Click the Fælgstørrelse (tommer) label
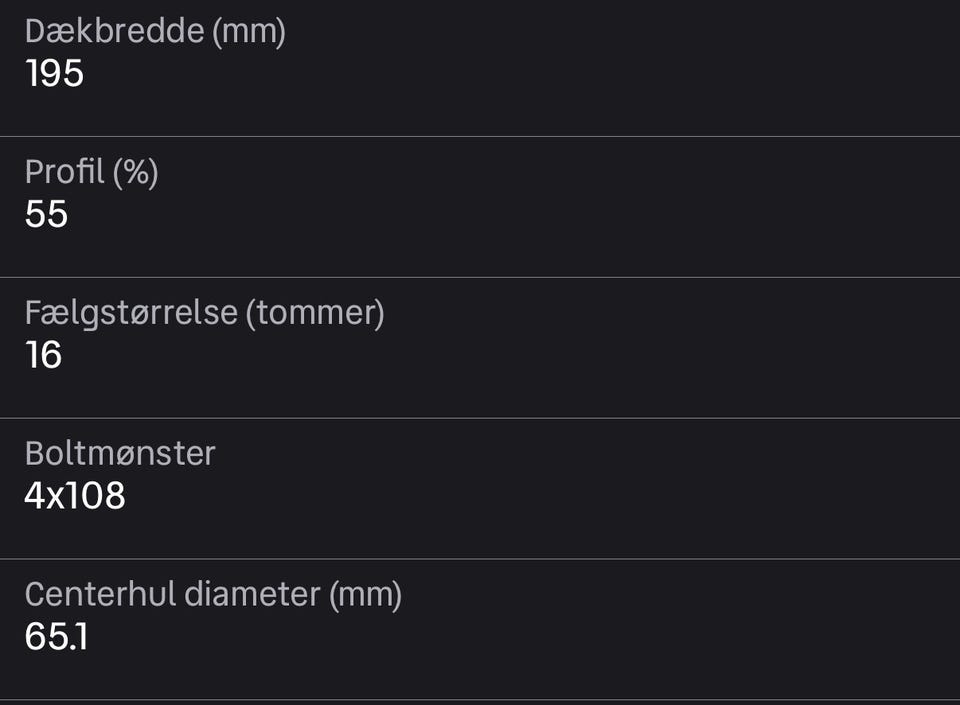 tap(204, 314)
